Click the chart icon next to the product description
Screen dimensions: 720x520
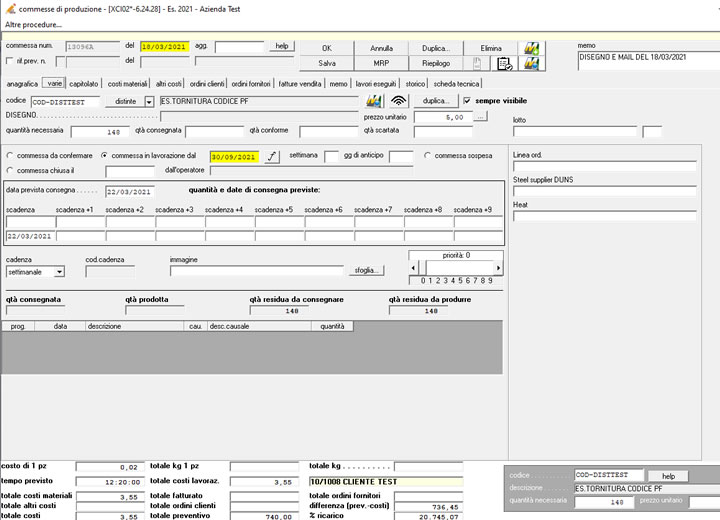click(x=375, y=101)
